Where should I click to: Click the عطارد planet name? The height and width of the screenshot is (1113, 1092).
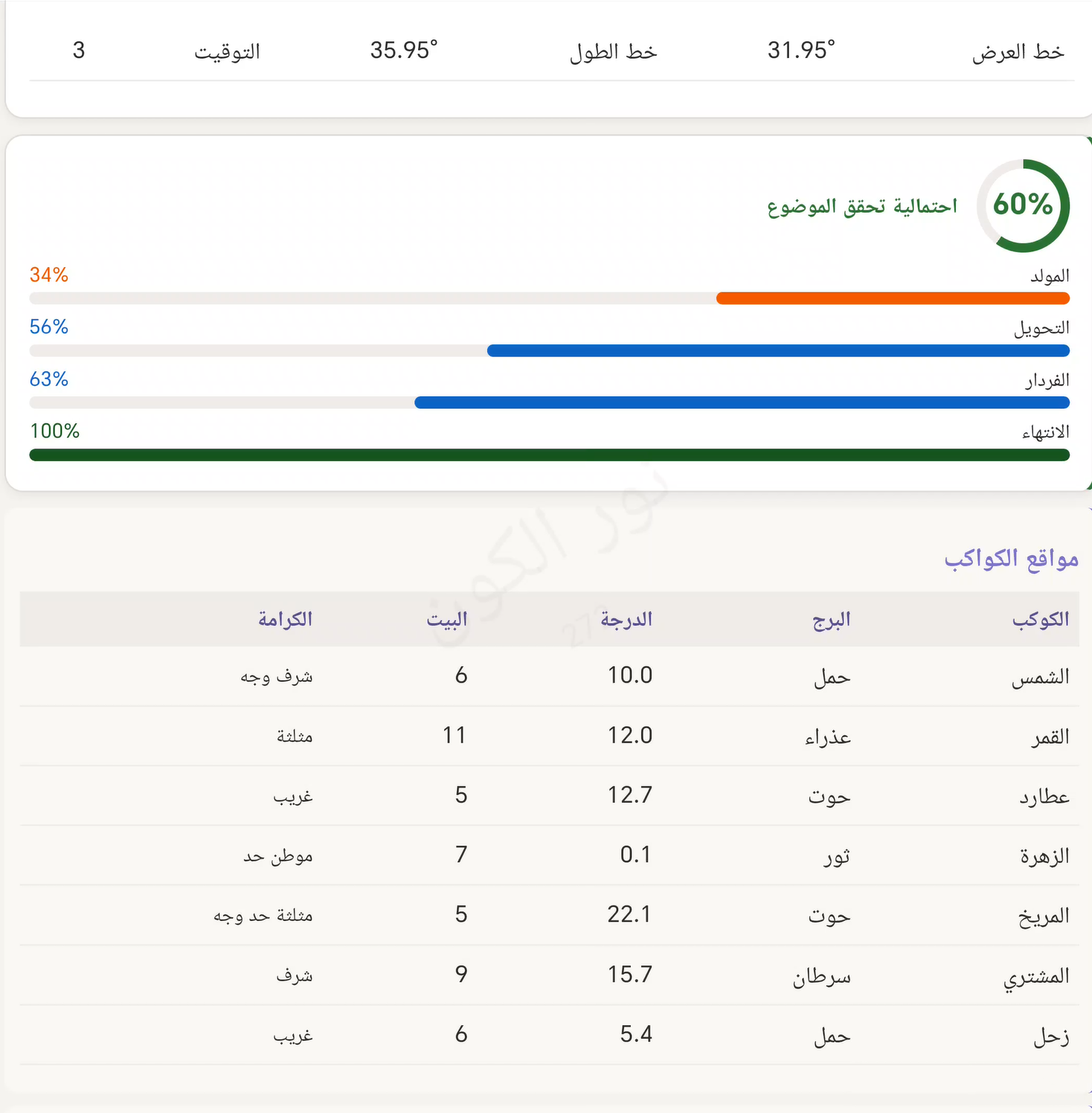[x=1044, y=796]
